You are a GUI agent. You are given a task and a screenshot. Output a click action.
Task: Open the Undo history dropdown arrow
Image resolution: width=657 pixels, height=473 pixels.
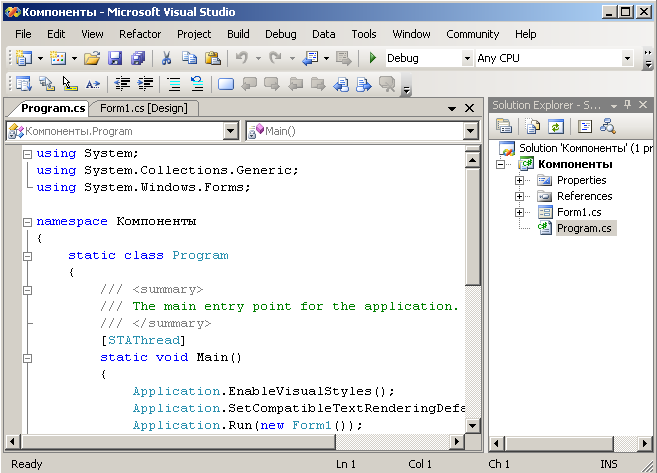258,58
